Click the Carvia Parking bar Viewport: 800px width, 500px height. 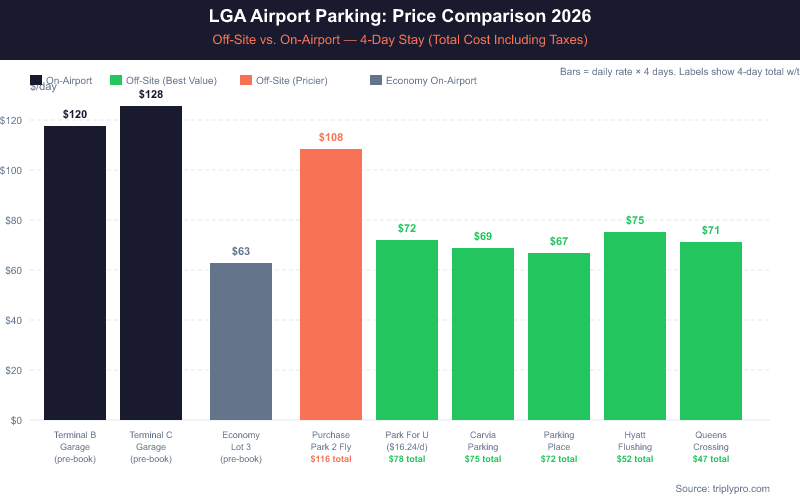pyautogui.click(x=483, y=333)
